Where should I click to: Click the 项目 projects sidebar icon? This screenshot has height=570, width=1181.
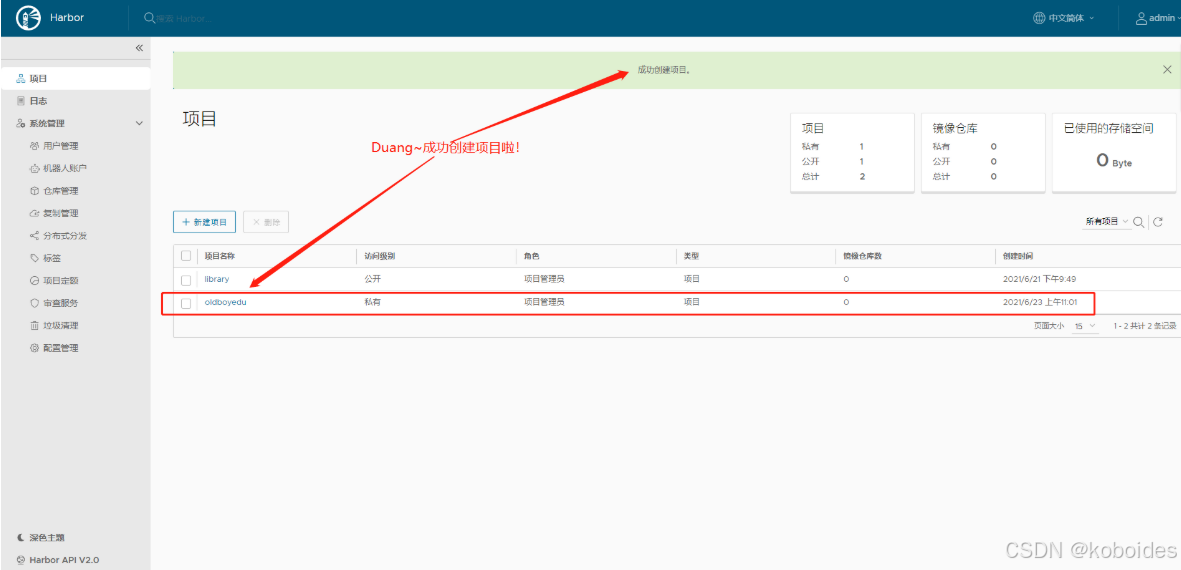[x=20, y=78]
